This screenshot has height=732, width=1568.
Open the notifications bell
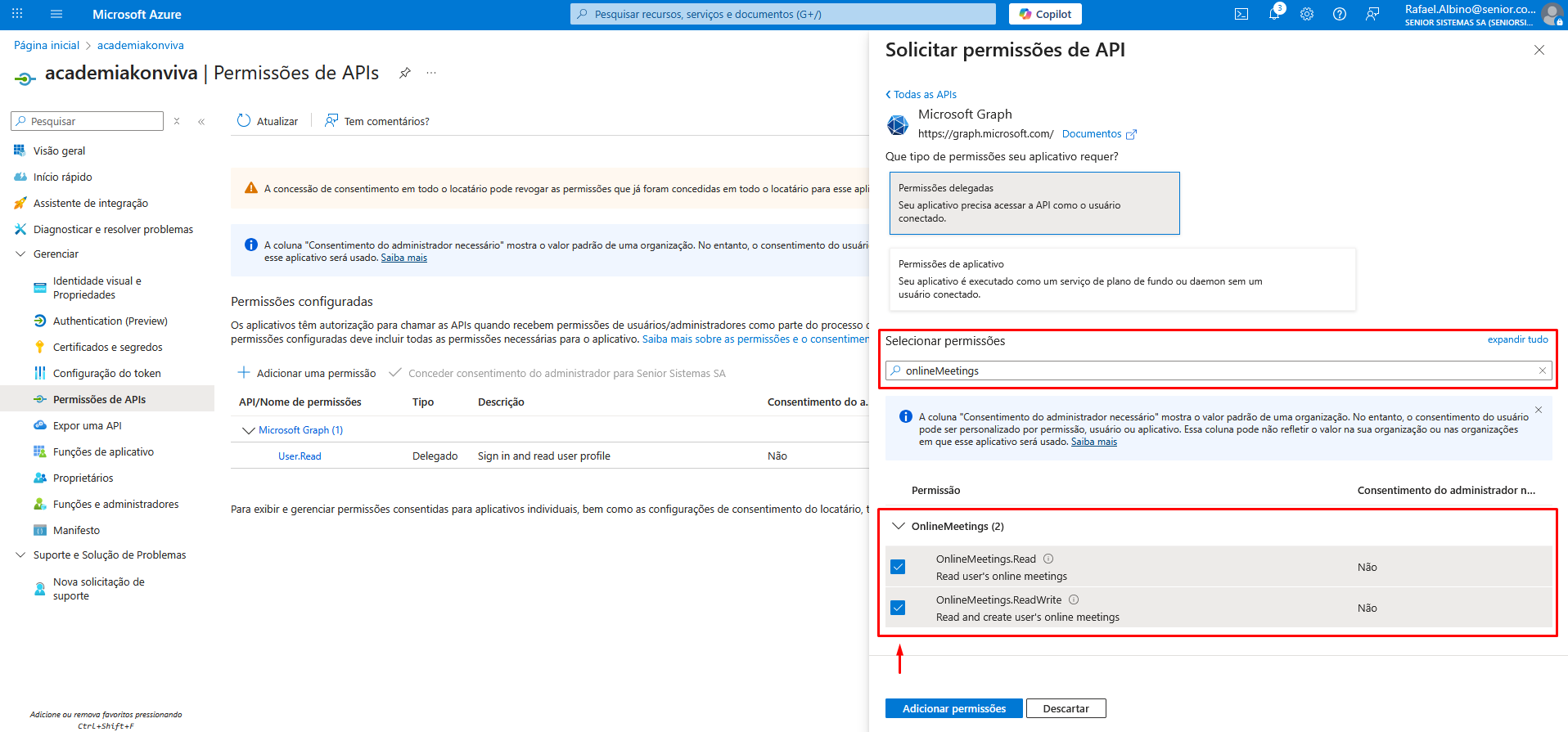pos(1274,14)
